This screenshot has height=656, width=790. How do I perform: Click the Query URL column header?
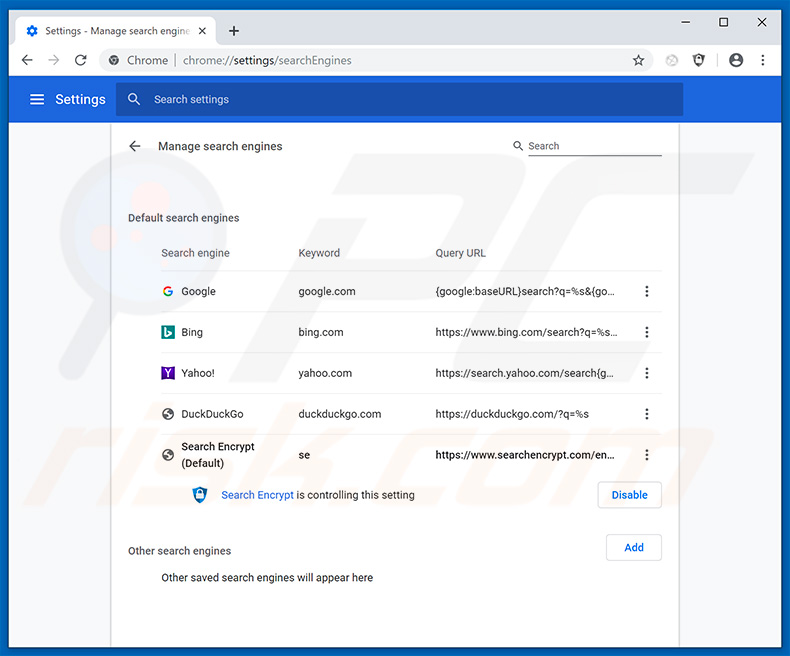click(460, 253)
